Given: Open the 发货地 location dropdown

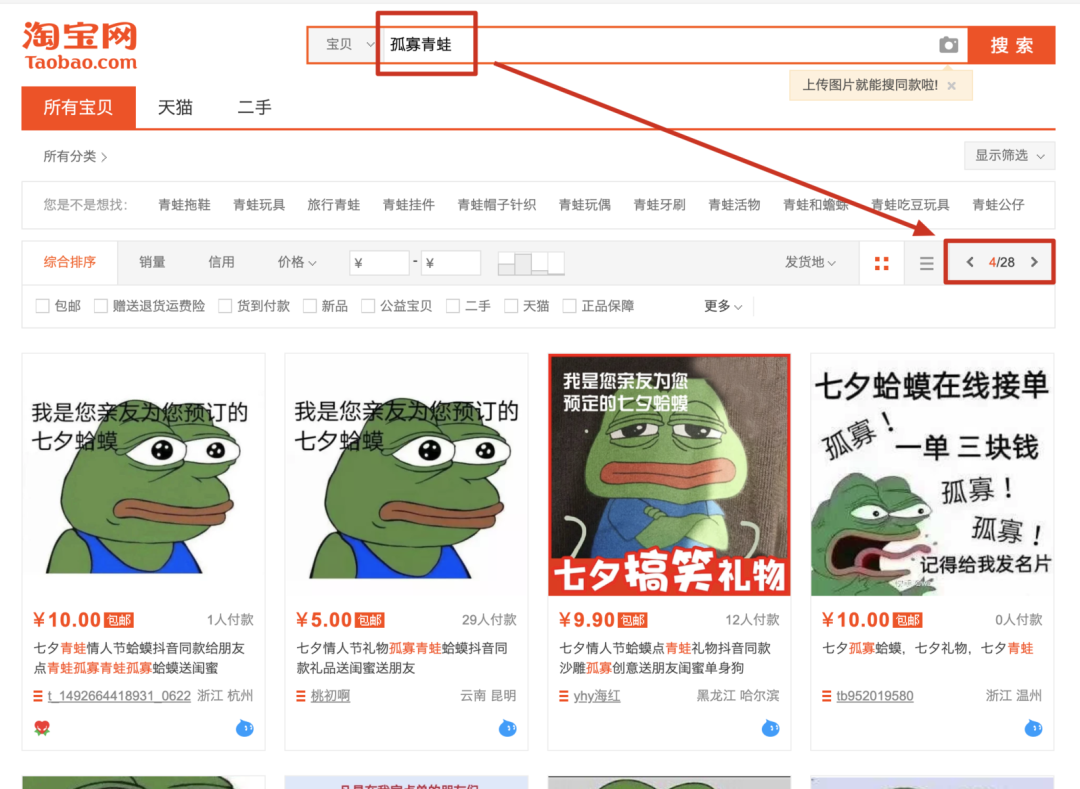Looking at the screenshot, I should [810, 262].
